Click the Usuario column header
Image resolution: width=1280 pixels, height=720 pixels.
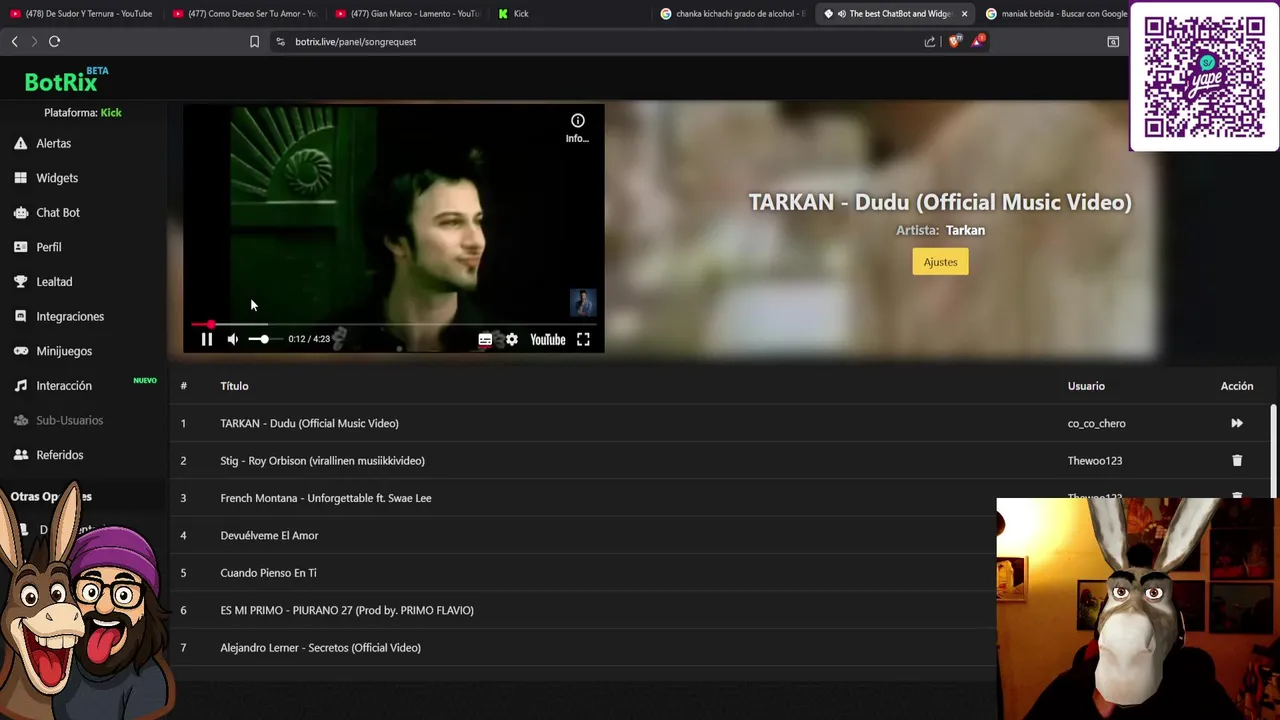(x=1086, y=386)
